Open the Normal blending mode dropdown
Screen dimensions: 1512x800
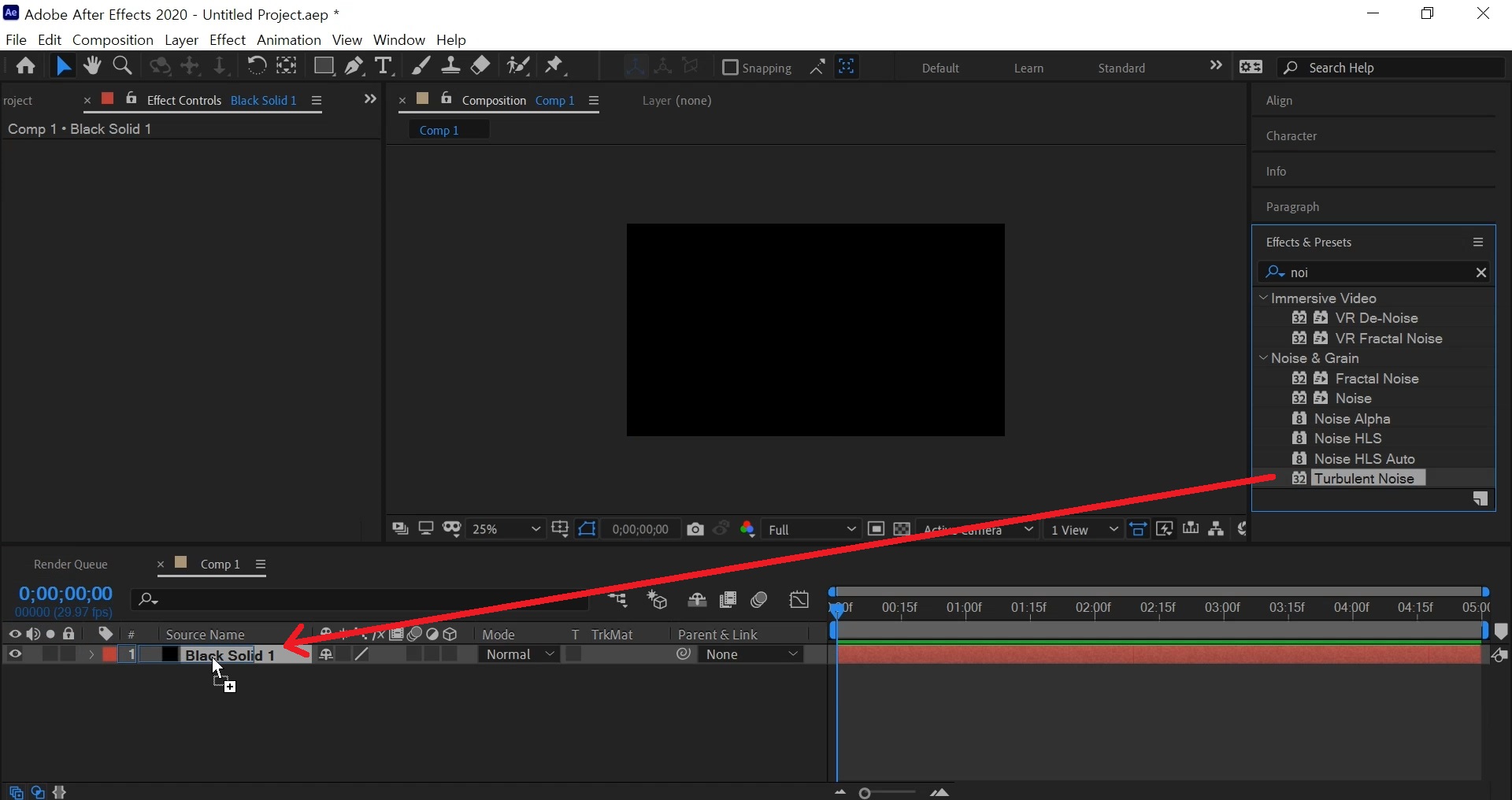pyautogui.click(x=520, y=654)
